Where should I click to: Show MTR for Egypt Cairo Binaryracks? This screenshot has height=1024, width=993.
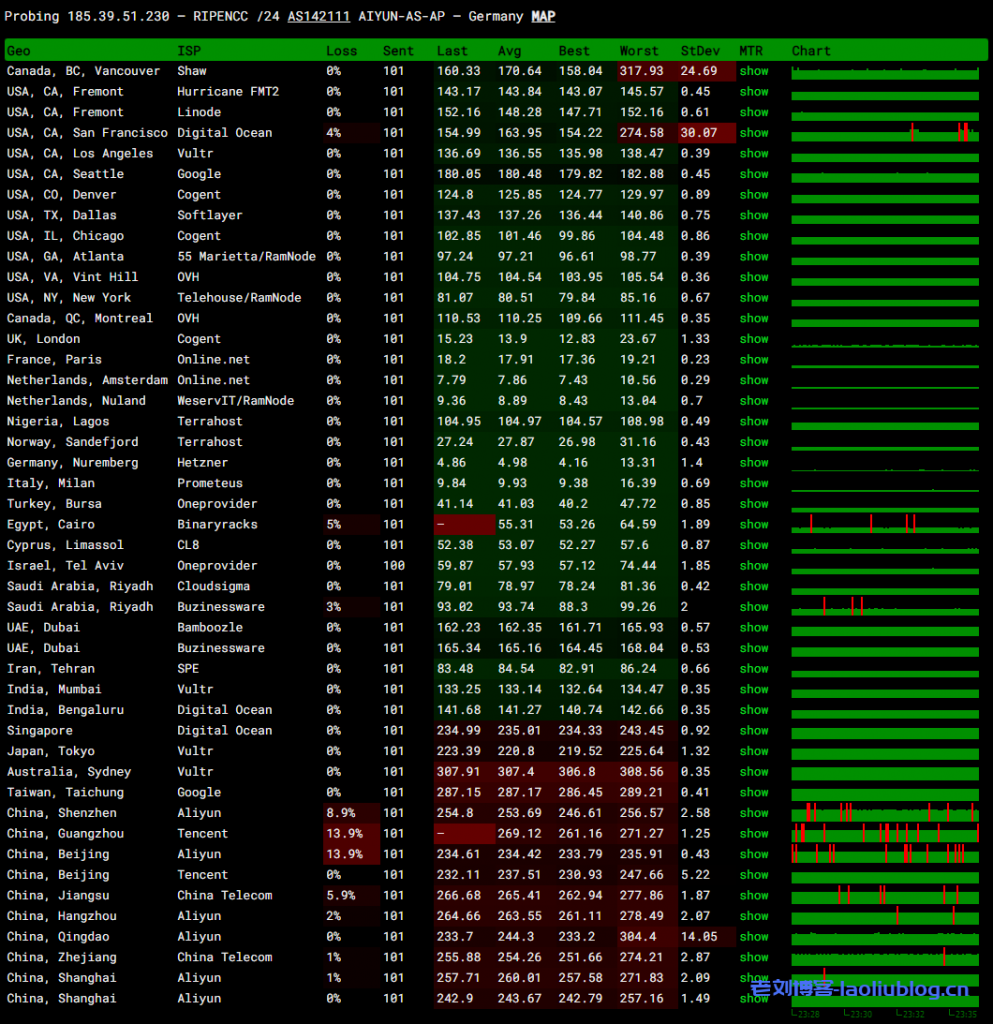[754, 524]
